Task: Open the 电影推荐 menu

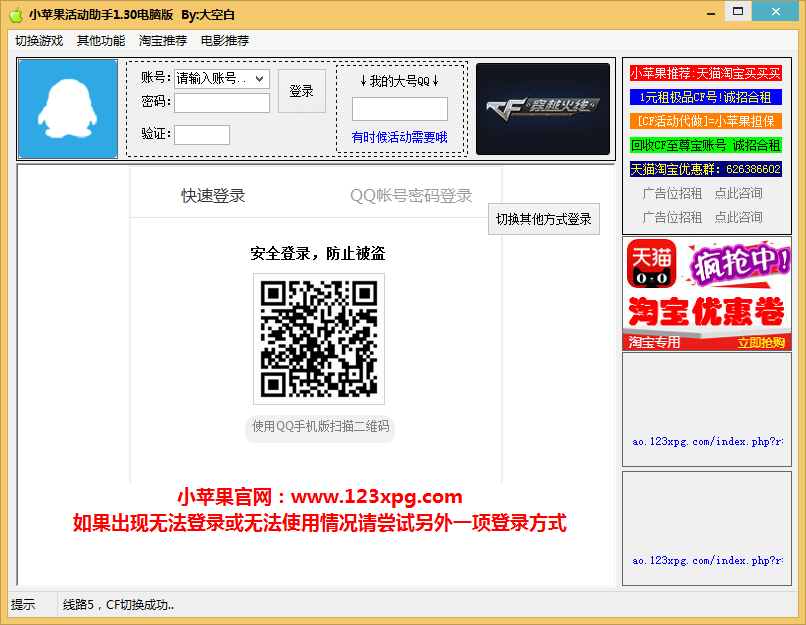Action: pos(225,41)
